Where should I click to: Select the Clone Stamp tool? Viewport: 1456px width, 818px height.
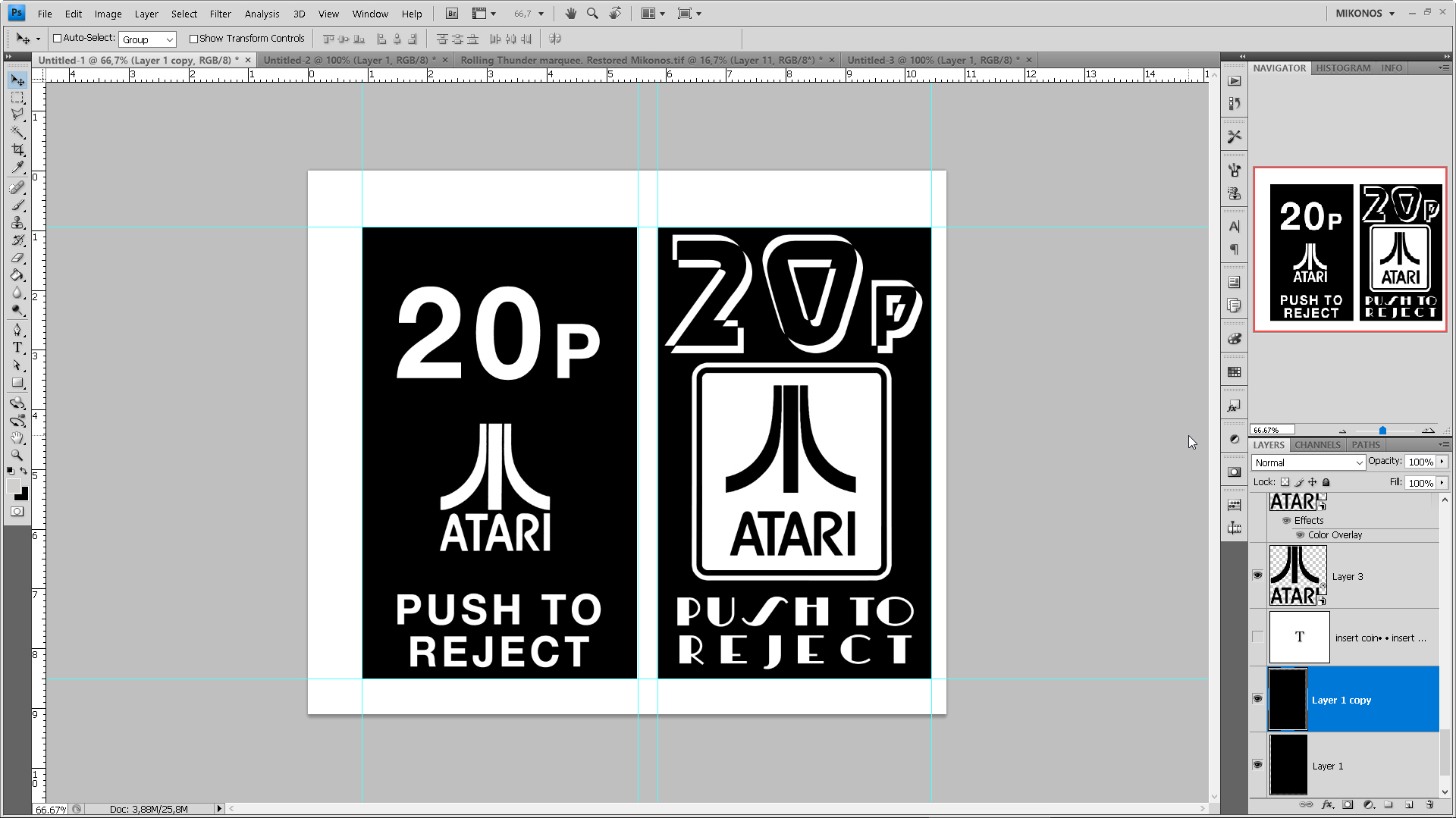[x=17, y=222]
